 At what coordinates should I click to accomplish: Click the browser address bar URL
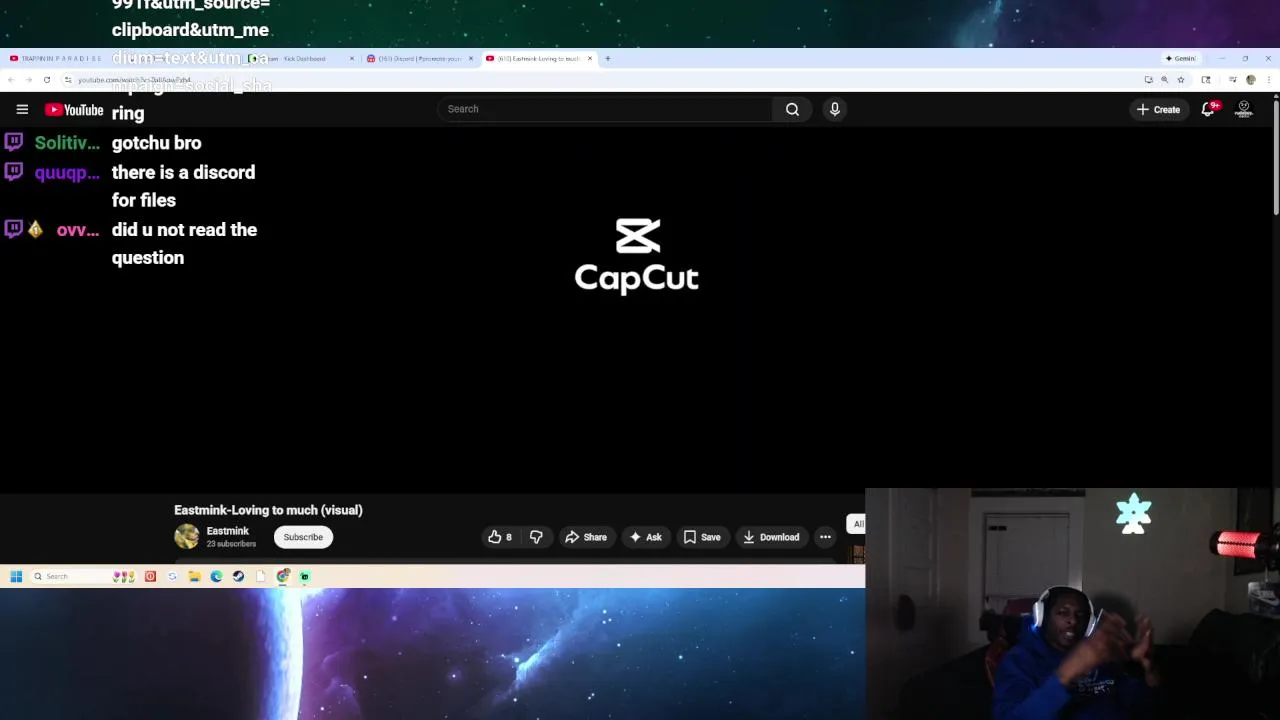134,80
